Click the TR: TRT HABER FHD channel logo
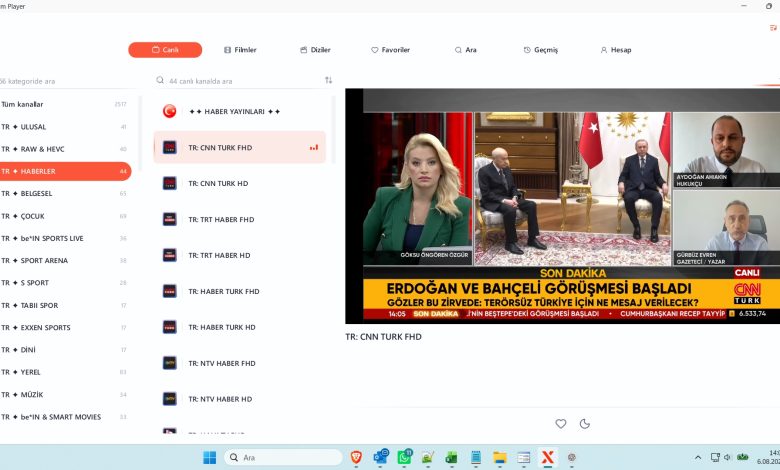This screenshot has height=470, width=780. point(170,219)
